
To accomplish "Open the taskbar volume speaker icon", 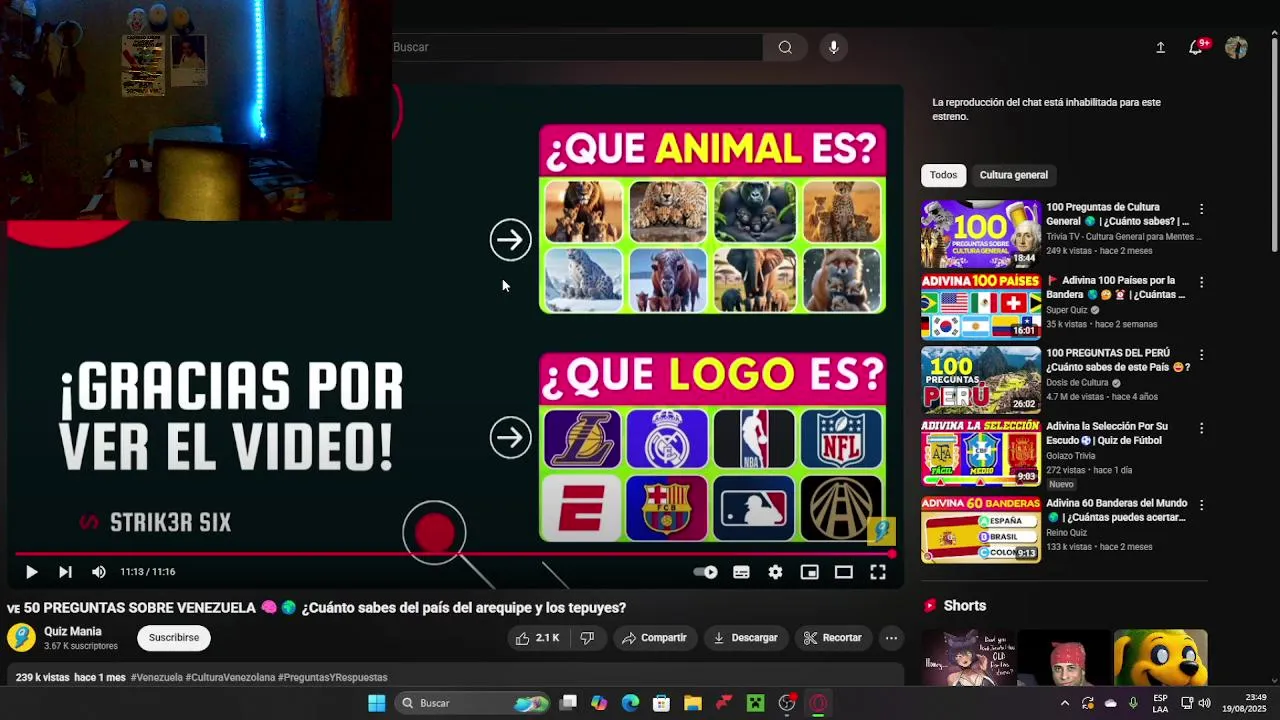I will click(x=1204, y=703).
